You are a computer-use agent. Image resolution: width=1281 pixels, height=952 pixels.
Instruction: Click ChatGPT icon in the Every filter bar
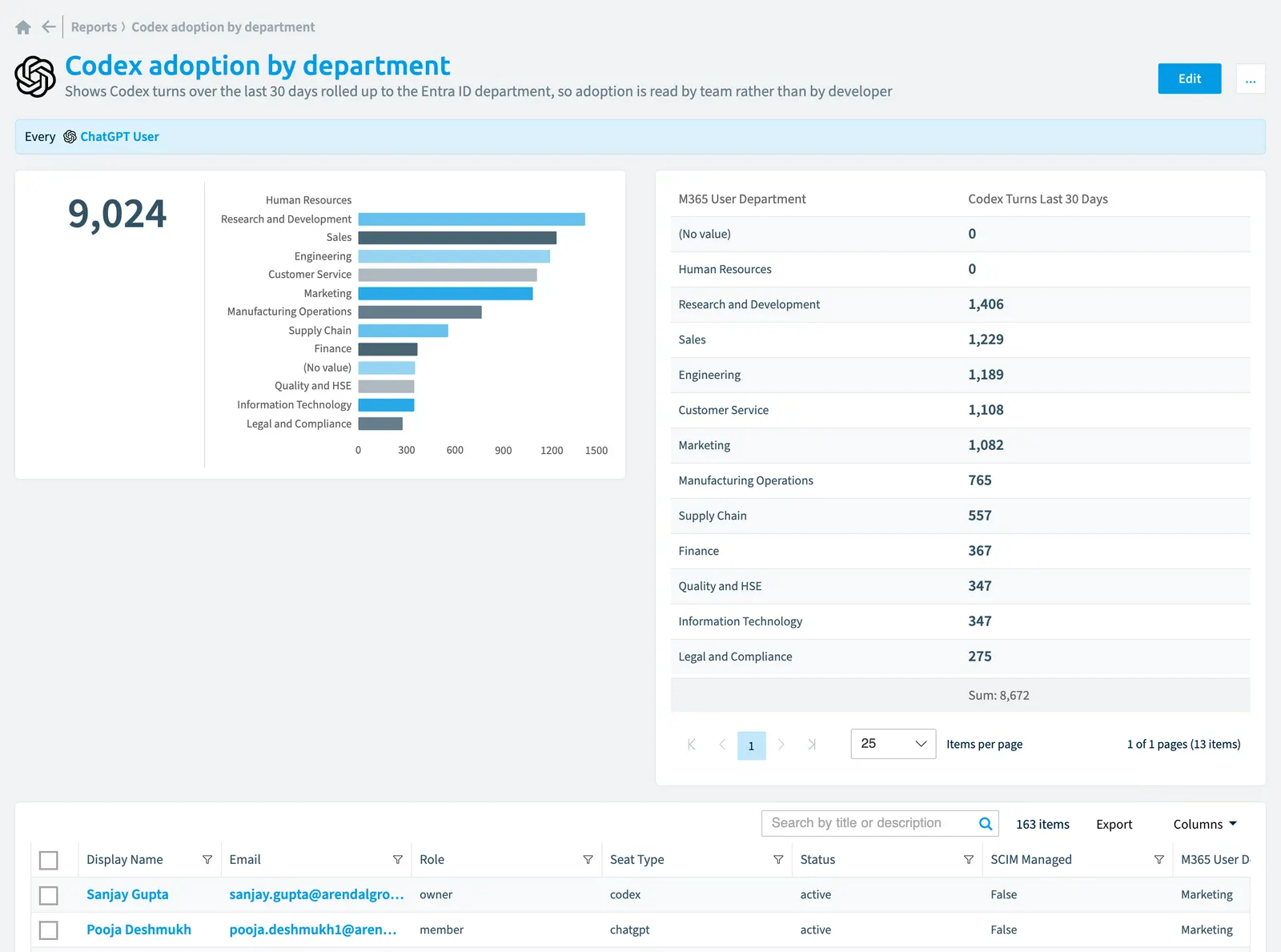click(x=70, y=137)
